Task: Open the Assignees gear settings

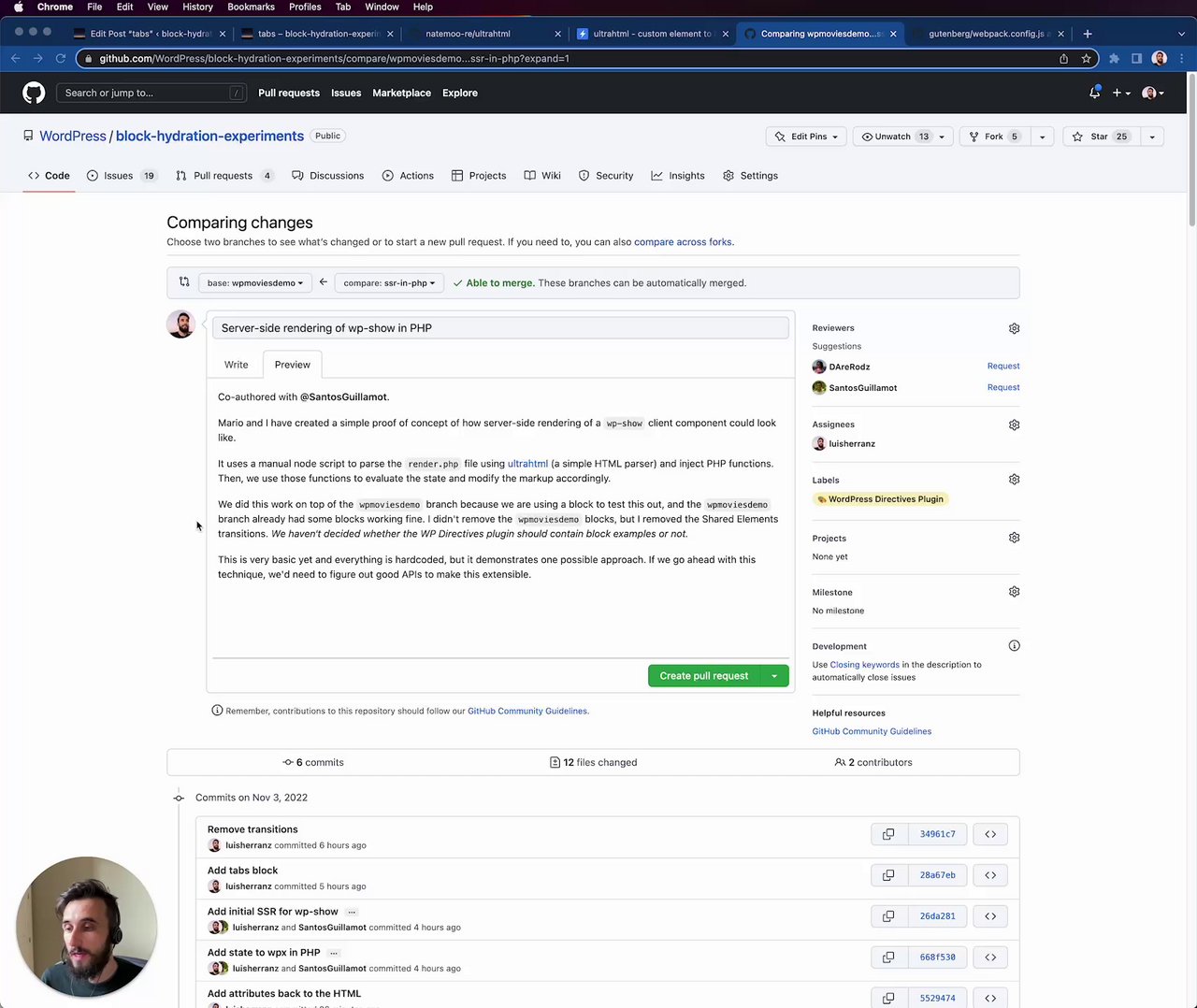Action: [x=1014, y=425]
